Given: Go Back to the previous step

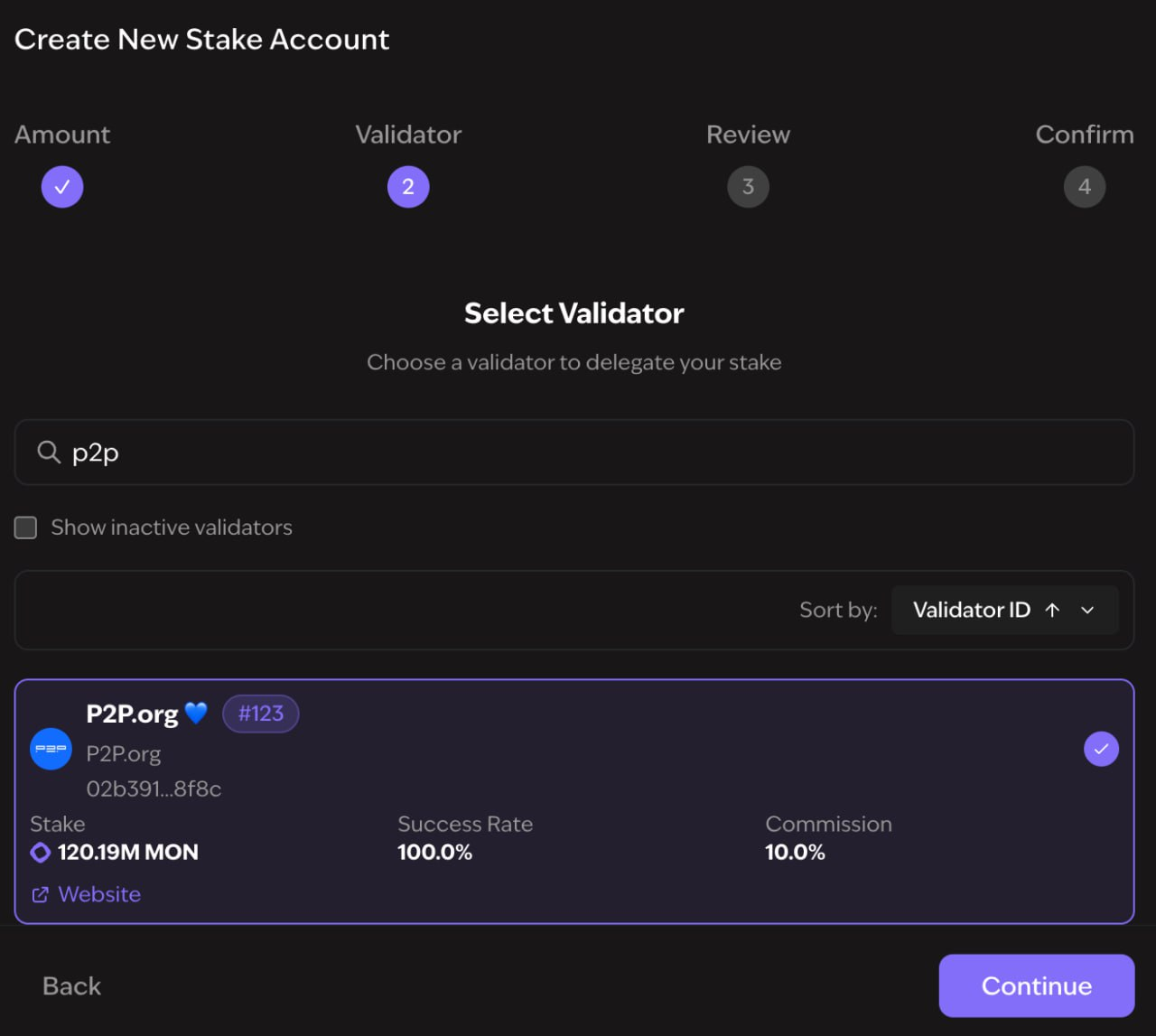Looking at the screenshot, I should pos(72,985).
